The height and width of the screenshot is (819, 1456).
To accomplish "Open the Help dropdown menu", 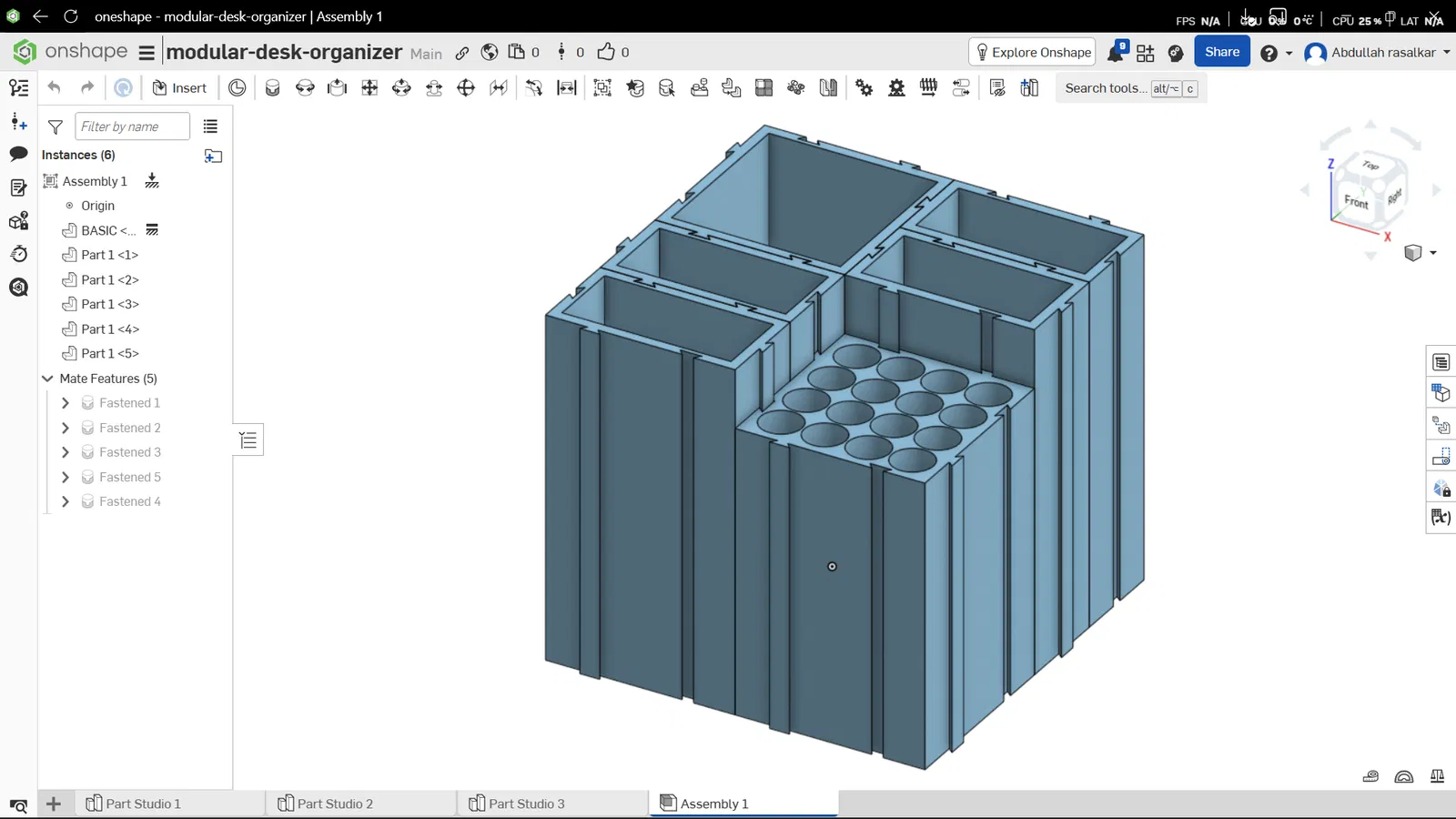I will coord(1276,53).
